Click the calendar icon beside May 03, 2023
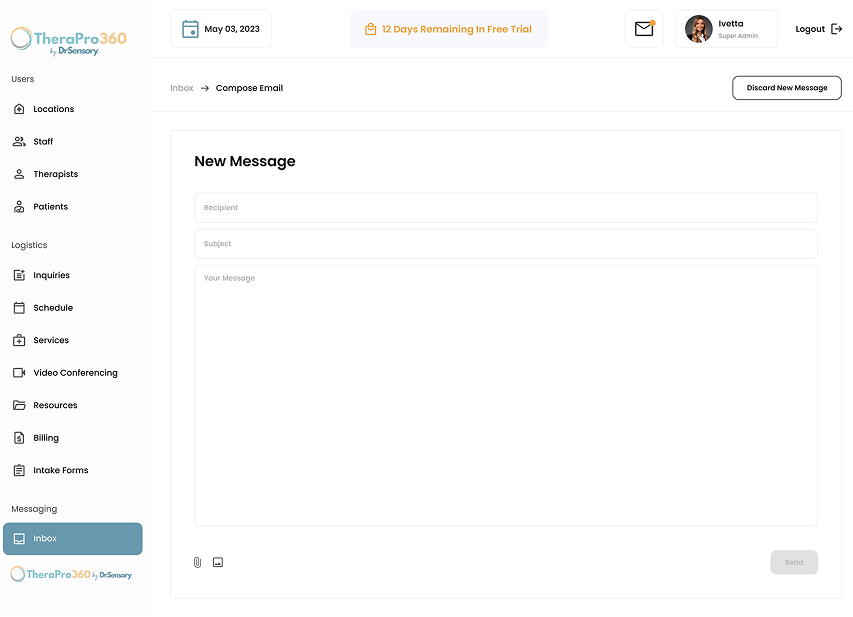The width and height of the screenshot is (853, 617). 190,29
